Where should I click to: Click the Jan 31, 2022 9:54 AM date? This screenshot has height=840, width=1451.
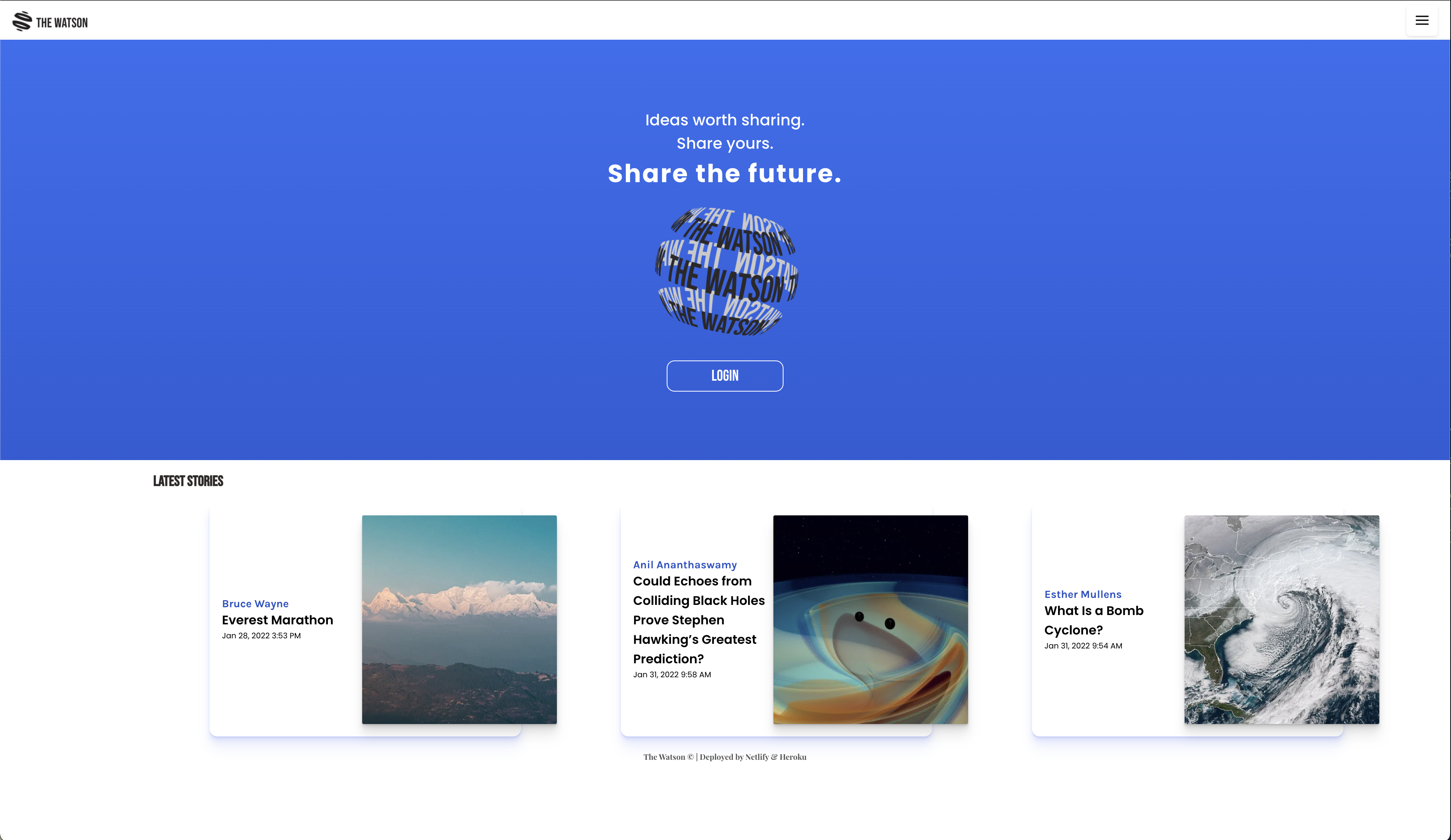(1083, 646)
